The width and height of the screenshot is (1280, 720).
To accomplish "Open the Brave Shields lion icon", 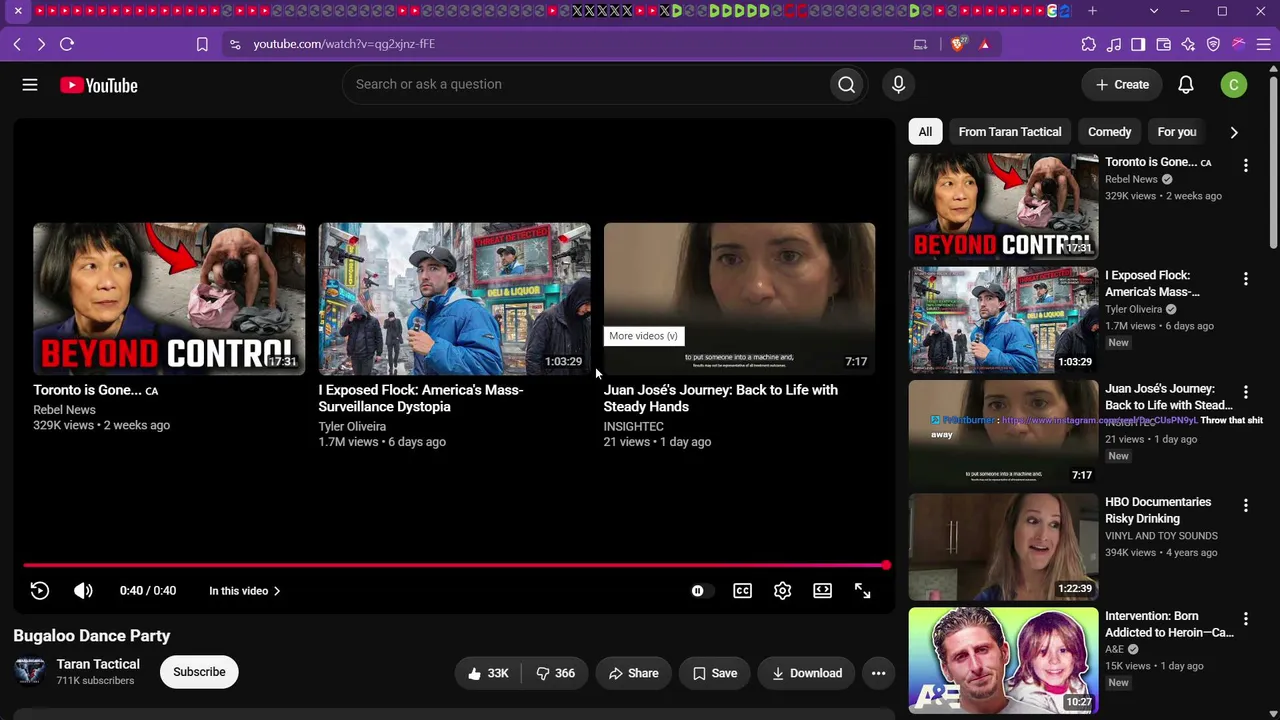I will click(958, 44).
